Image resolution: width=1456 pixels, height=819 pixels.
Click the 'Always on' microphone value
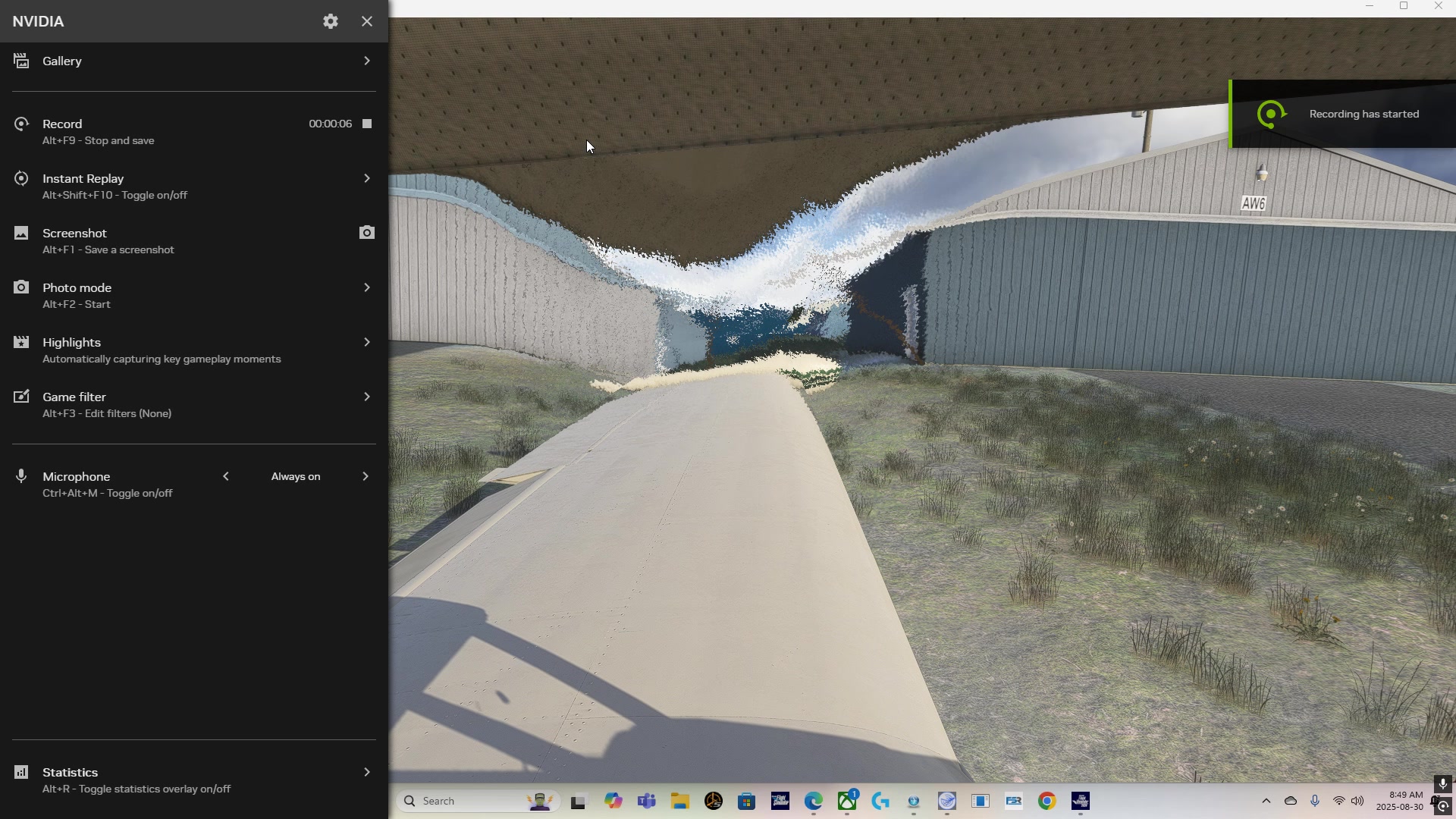(x=296, y=476)
